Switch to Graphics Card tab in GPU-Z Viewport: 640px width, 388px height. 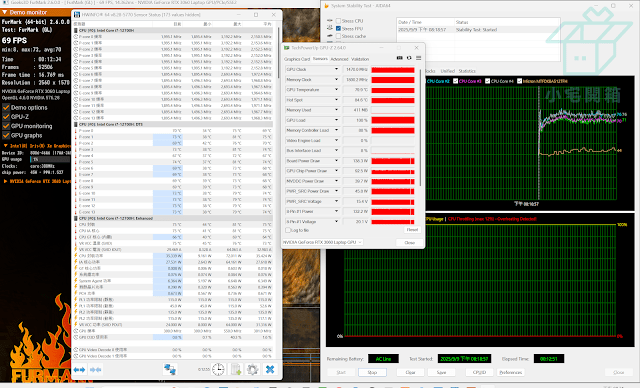click(x=297, y=59)
